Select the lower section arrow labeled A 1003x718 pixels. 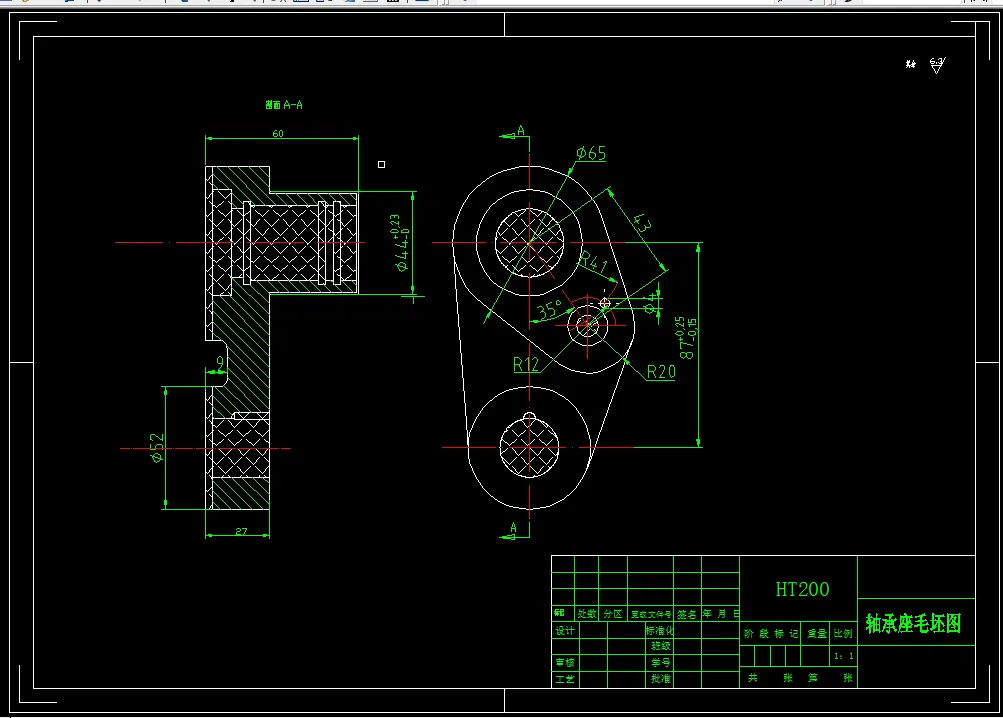click(514, 531)
